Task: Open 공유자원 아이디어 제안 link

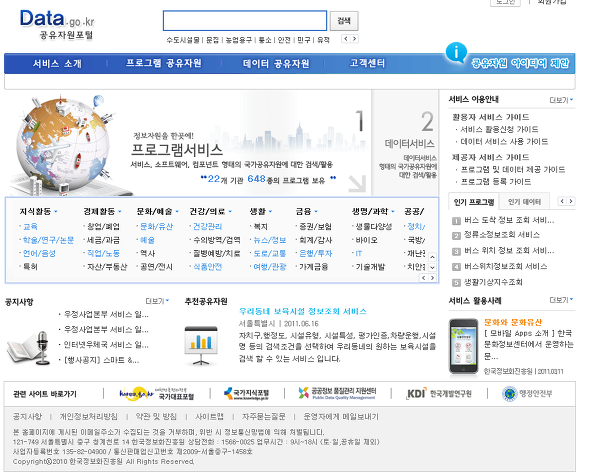Action: [x=520, y=63]
